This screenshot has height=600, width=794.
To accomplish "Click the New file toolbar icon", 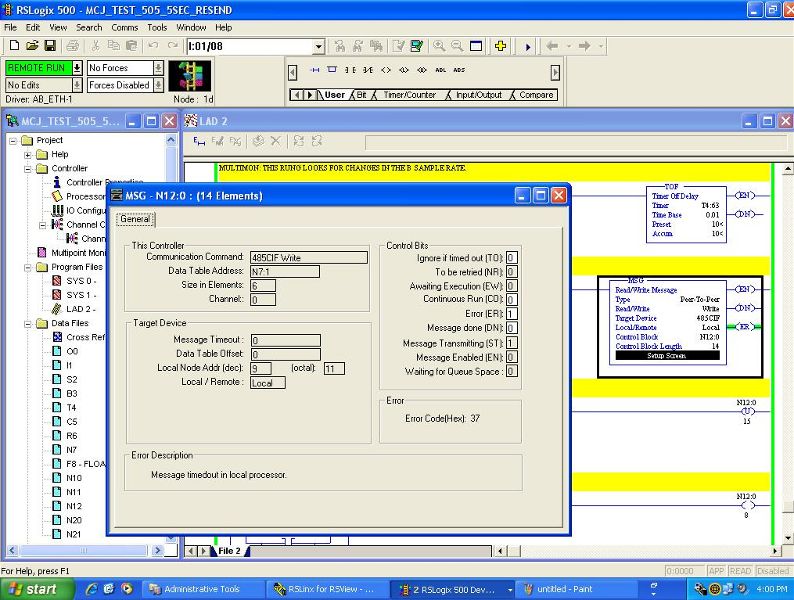I will click(14, 46).
